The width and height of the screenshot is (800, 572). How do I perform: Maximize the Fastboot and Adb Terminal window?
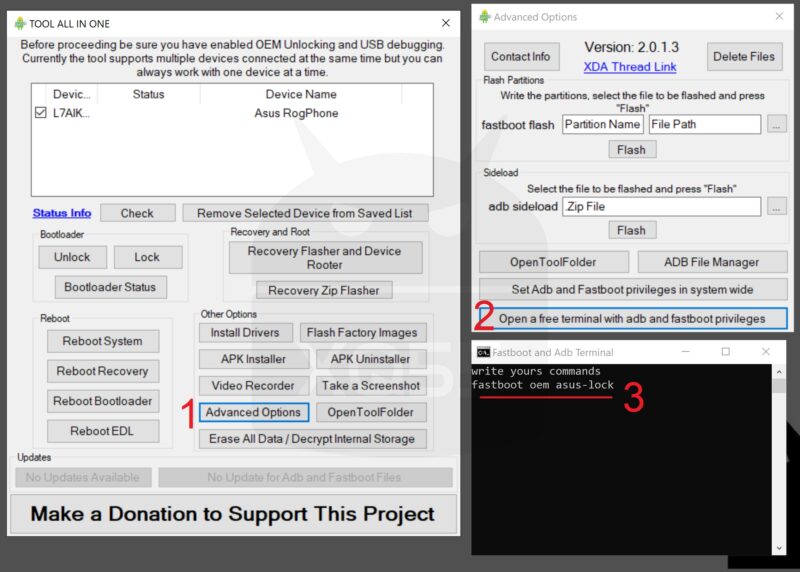(x=725, y=352)
